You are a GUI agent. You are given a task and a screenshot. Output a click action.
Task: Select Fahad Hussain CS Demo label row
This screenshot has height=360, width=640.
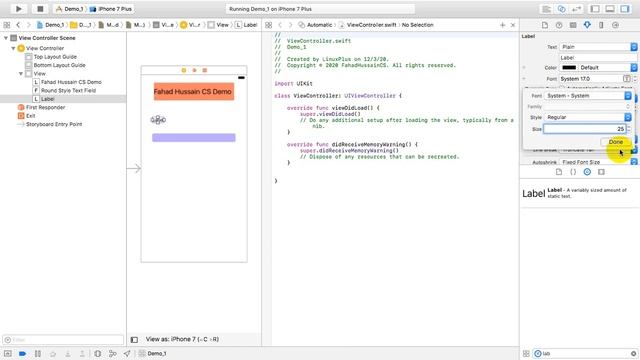(71, 82)
